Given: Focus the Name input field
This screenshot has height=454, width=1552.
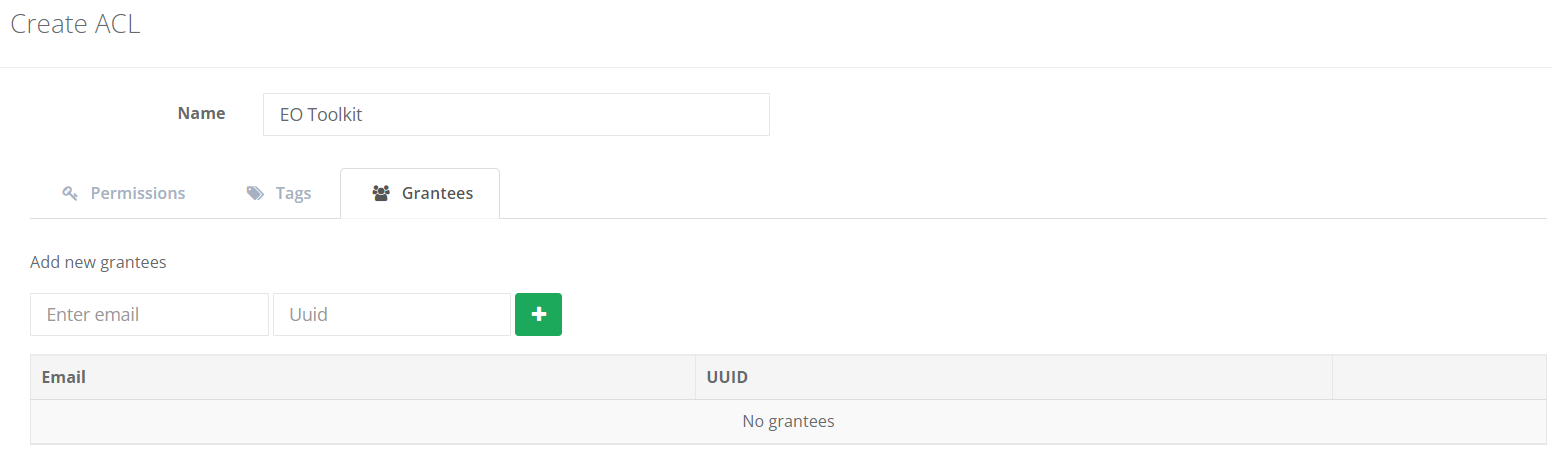Looking at the screenshot, I should (516, 115).
